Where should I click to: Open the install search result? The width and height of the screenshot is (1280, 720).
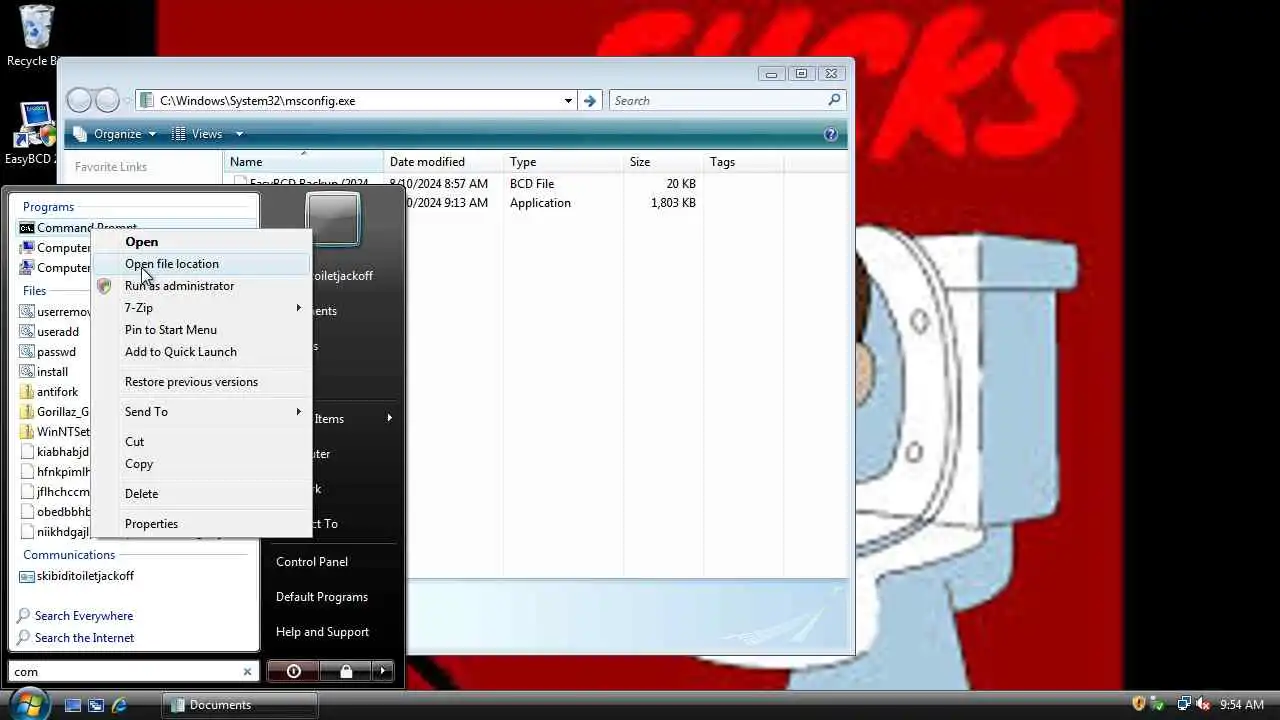pos(54,372)
